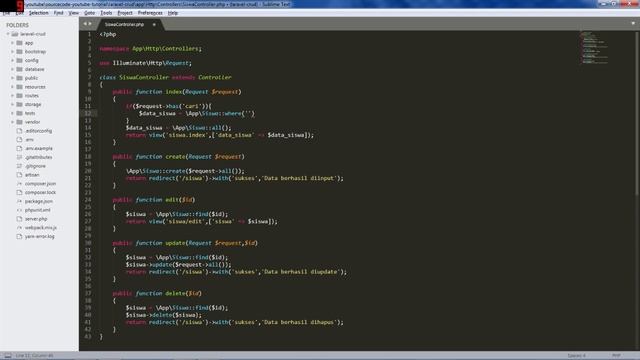This screenshot has height=360, width=640.
Task: Click the .gitignore file icon
Action: coord(19,166)
